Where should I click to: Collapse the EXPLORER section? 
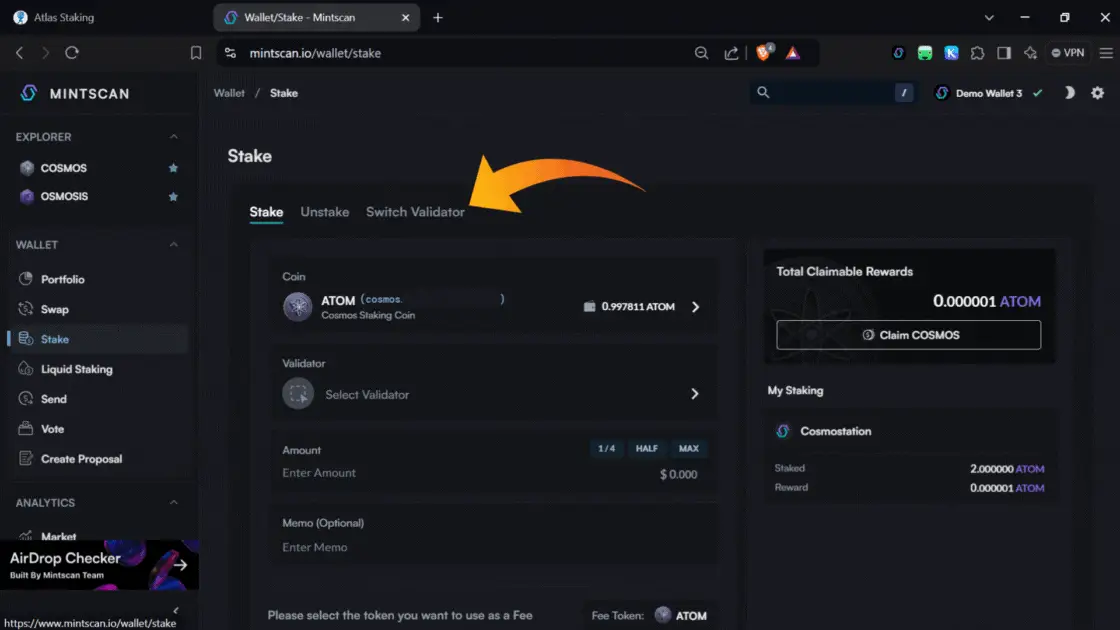(173, 137)
